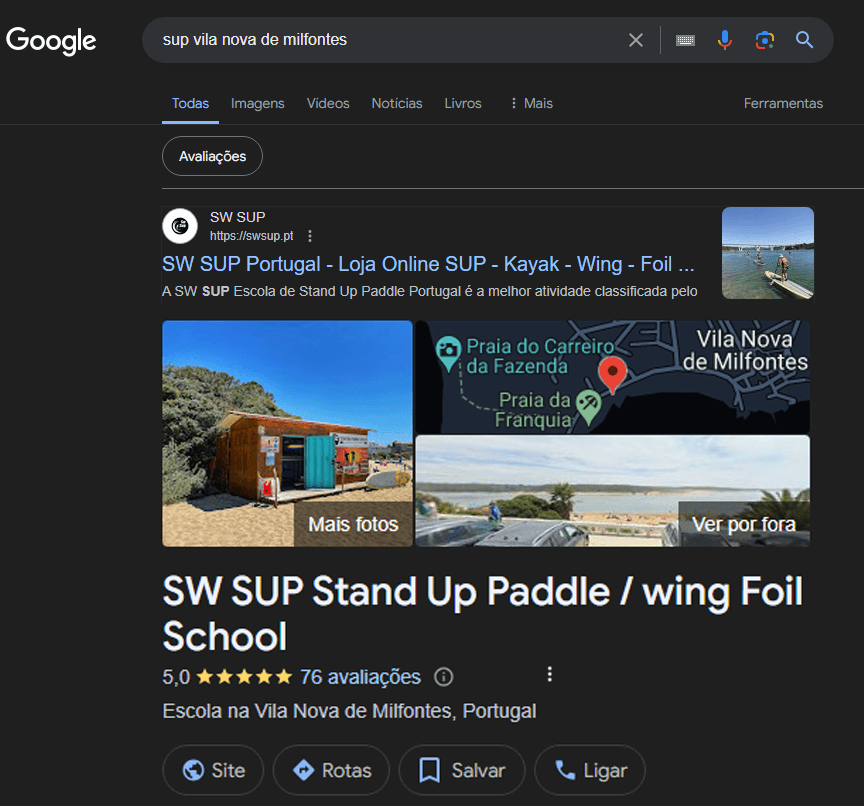Click inside the search query field
864x806 pixels.
click(x=380, y=40)
